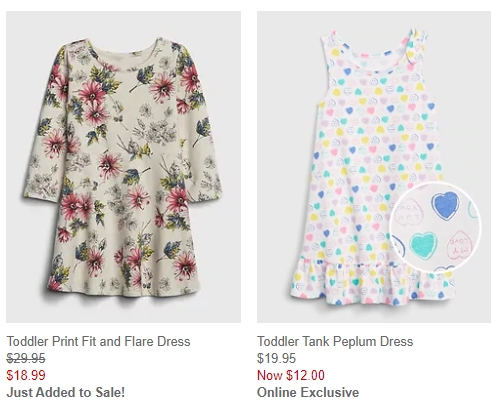The height and width of the screenshot is (409, 501).
Task: Open the floral Fit and Flare Dress image
Action: [x=123, y=167]
